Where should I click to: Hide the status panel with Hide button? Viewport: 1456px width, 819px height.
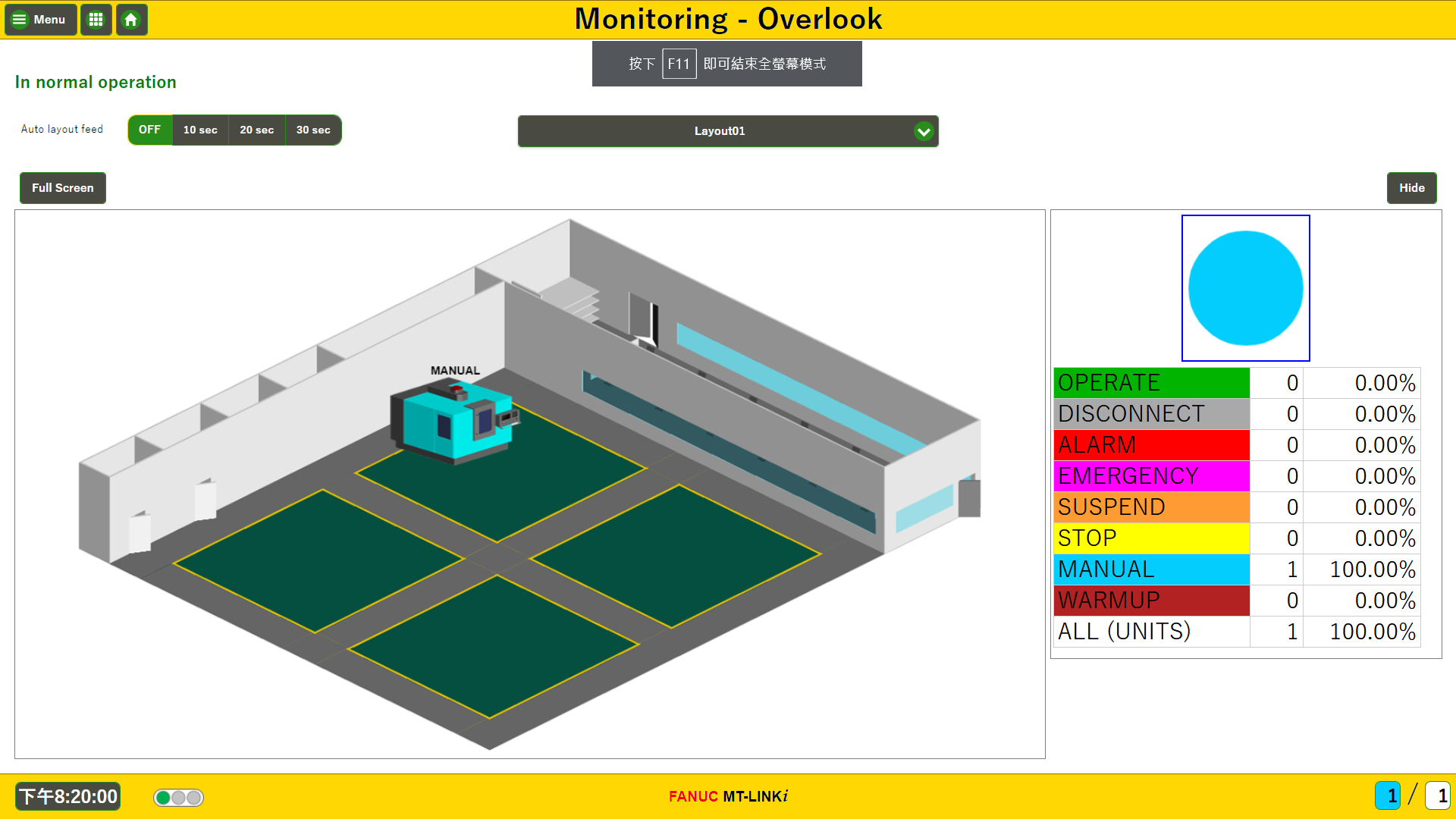tap(1411, 188)
